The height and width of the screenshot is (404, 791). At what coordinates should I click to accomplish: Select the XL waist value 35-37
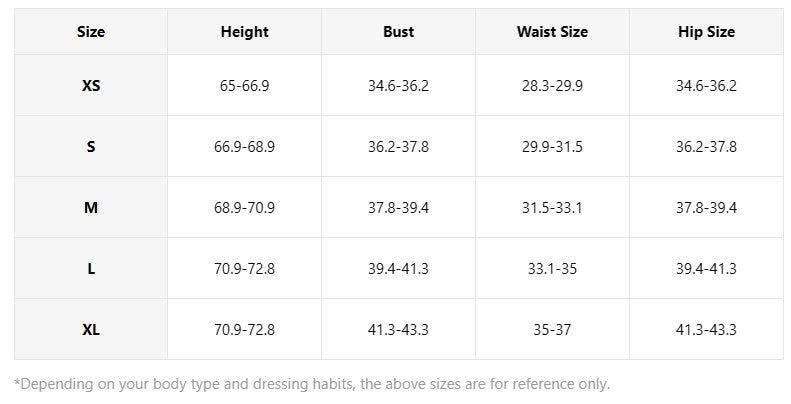[552, 329]
